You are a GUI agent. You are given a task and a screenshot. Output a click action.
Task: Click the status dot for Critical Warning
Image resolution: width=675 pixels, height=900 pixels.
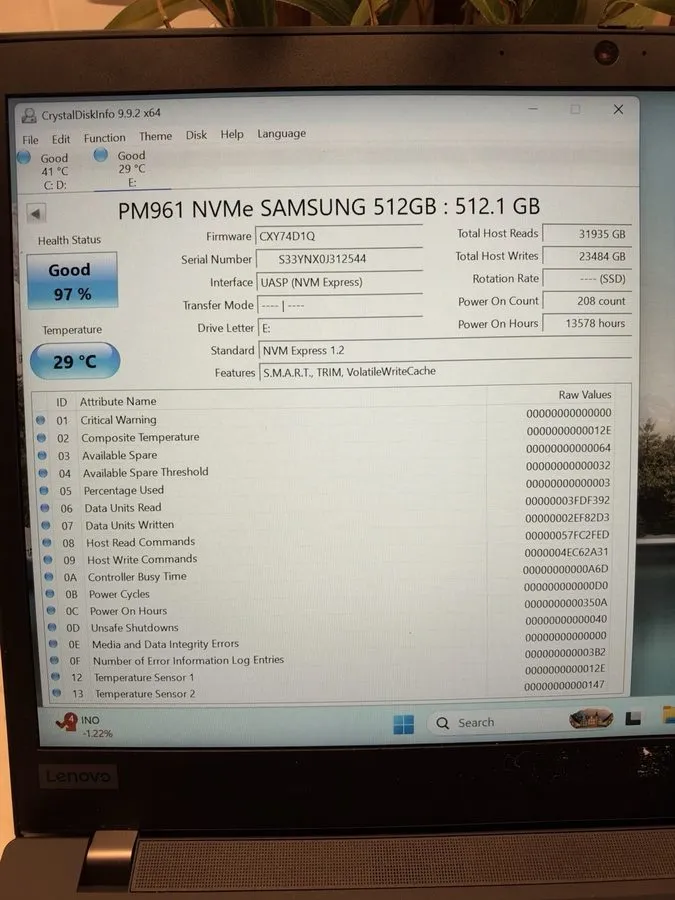click(x=40, y=420)
